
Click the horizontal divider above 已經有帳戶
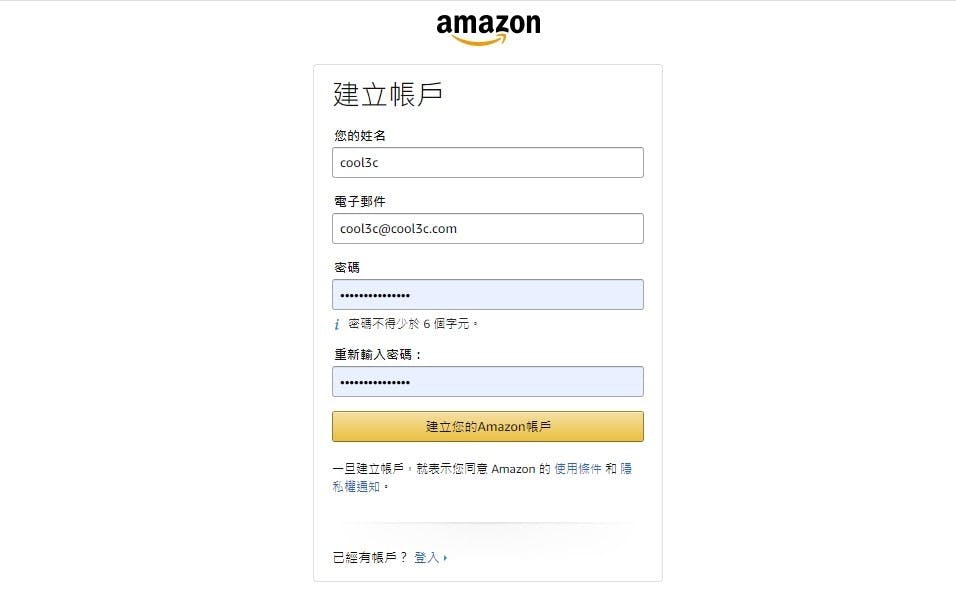coord(488,523)
